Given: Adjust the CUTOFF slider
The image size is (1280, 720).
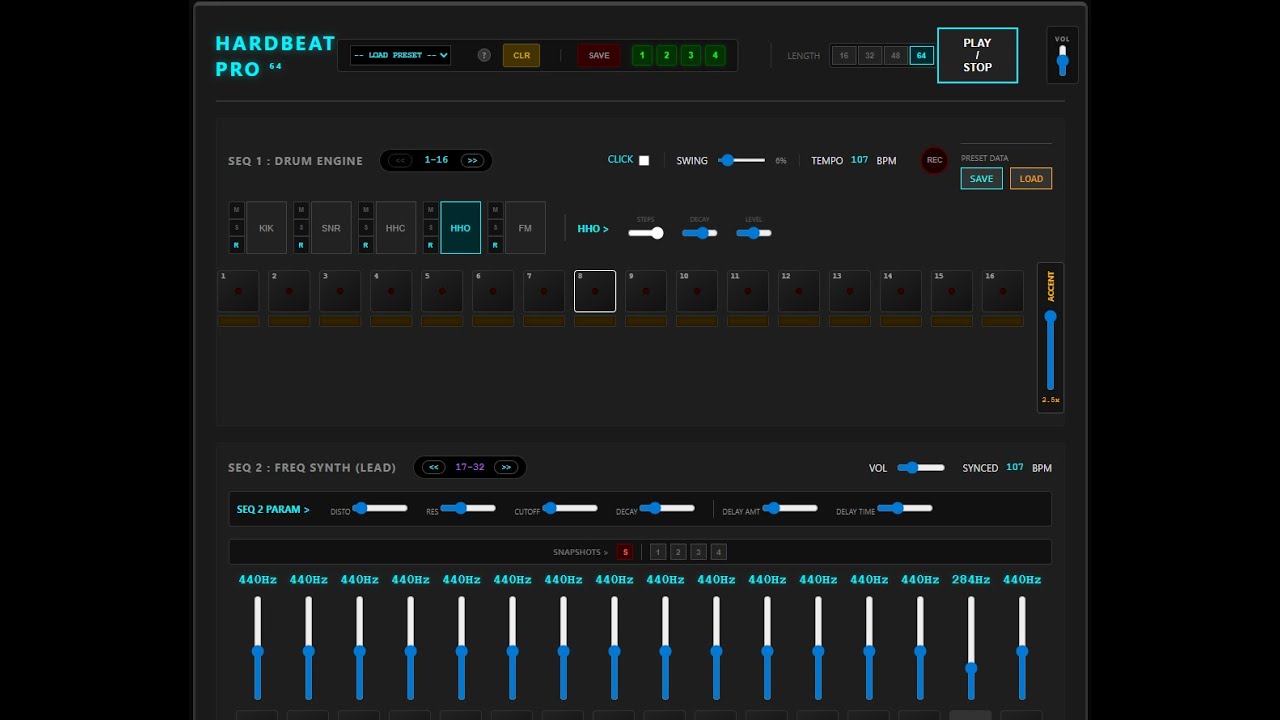Looking at the screenshot, I should [x=570, y=508].
